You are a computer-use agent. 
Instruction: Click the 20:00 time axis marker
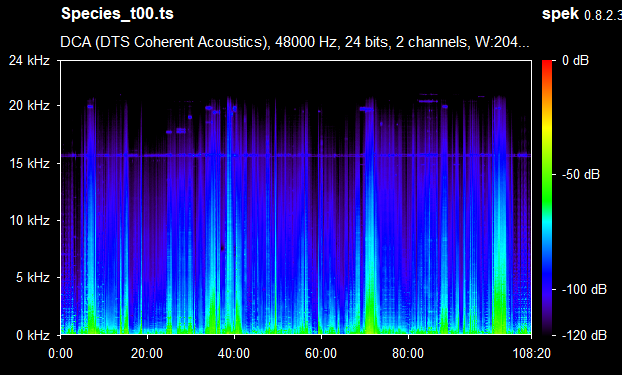click(147, 353)
